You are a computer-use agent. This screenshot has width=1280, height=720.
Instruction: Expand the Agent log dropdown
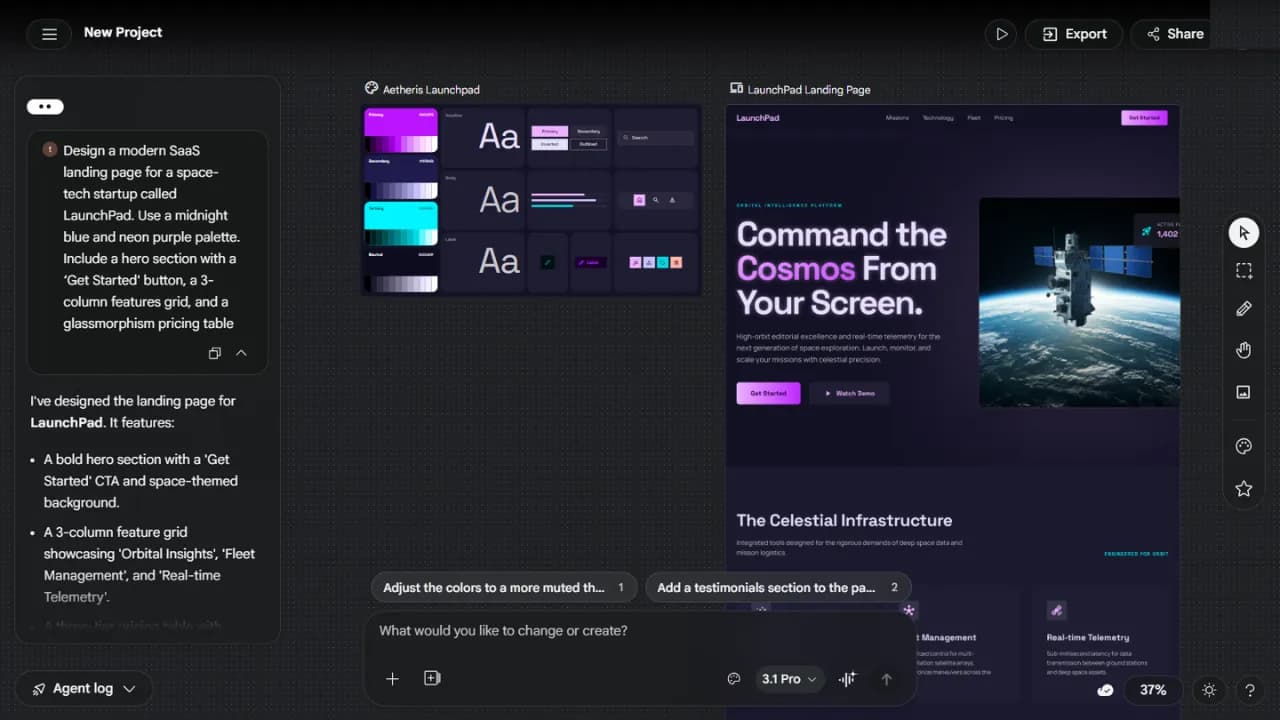(84, 689)
